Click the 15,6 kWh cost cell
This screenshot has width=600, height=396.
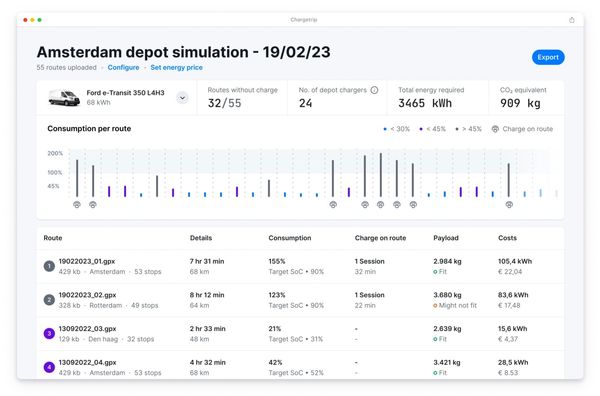click(513, 329)
